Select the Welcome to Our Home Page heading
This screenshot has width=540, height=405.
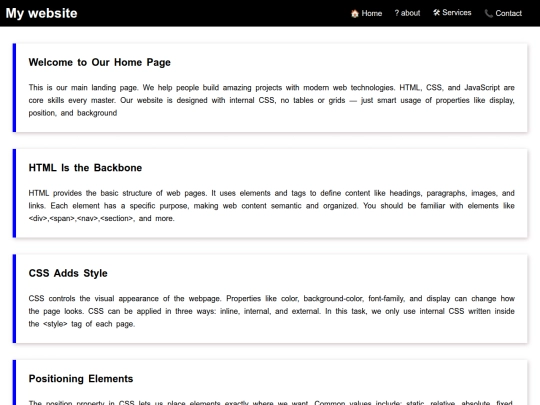[x=100, y=62]
